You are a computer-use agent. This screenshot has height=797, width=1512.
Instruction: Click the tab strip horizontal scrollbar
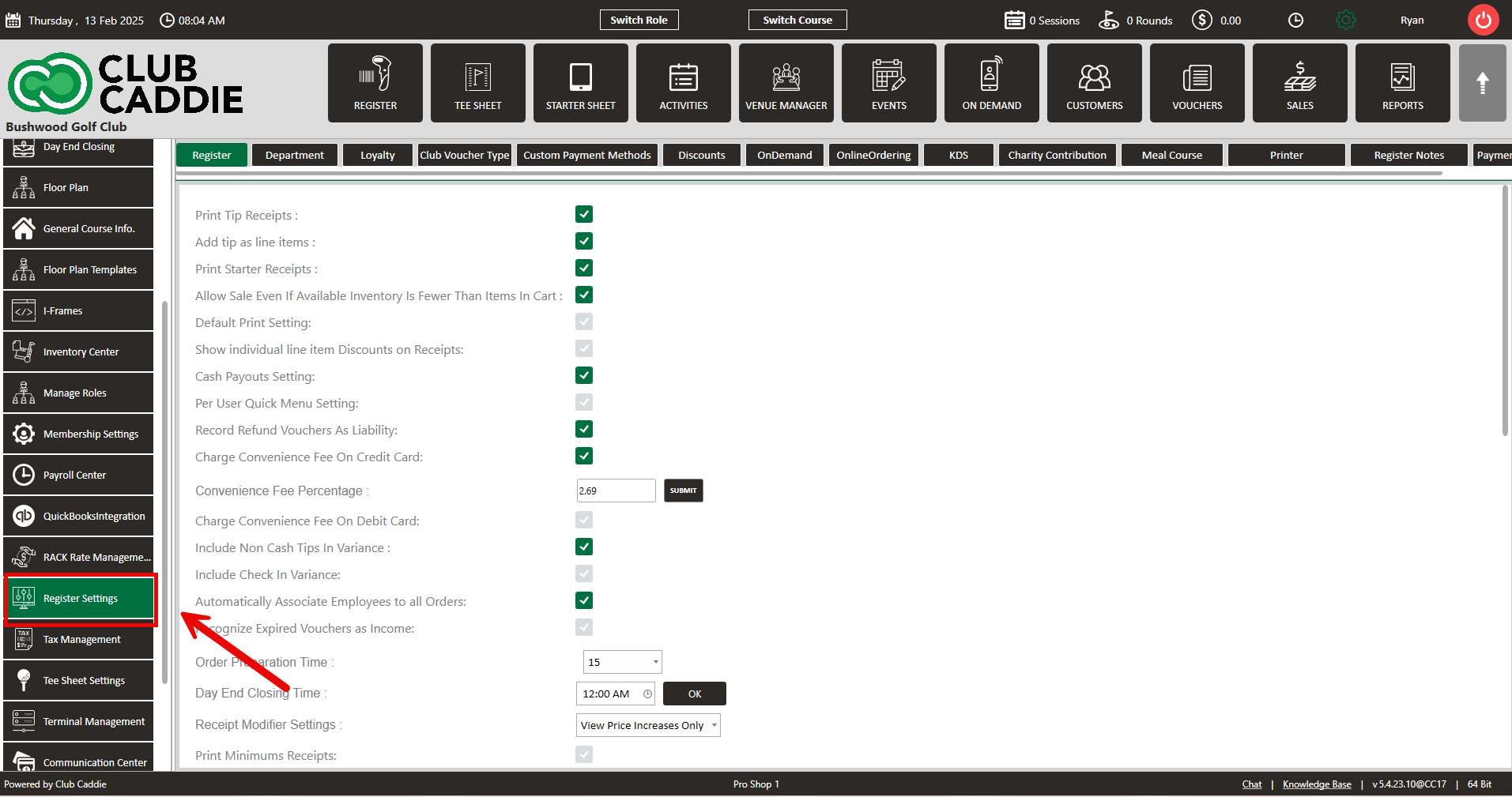coord(810,173)
